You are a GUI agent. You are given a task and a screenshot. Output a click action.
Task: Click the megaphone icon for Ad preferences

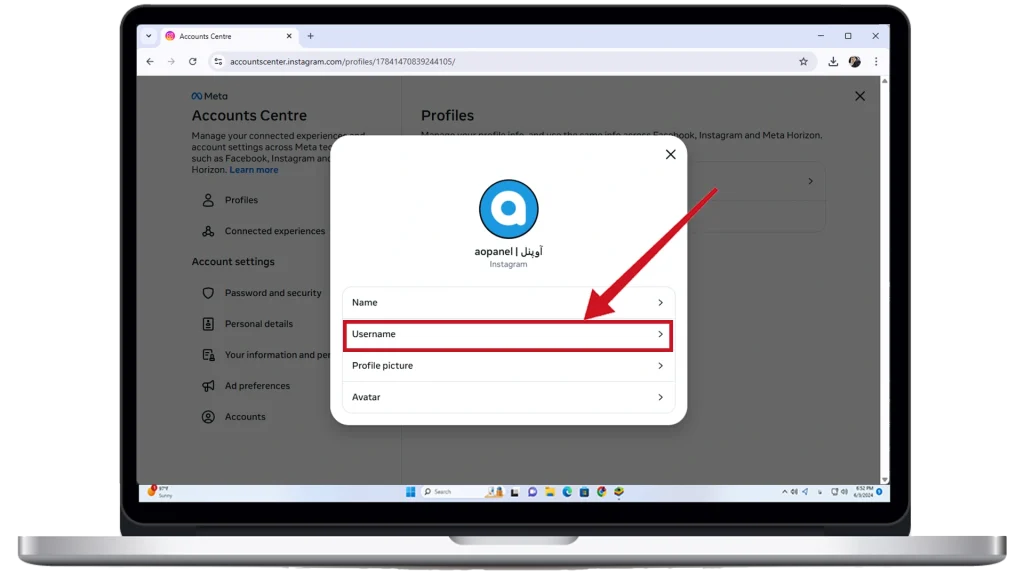click(208, 386)
